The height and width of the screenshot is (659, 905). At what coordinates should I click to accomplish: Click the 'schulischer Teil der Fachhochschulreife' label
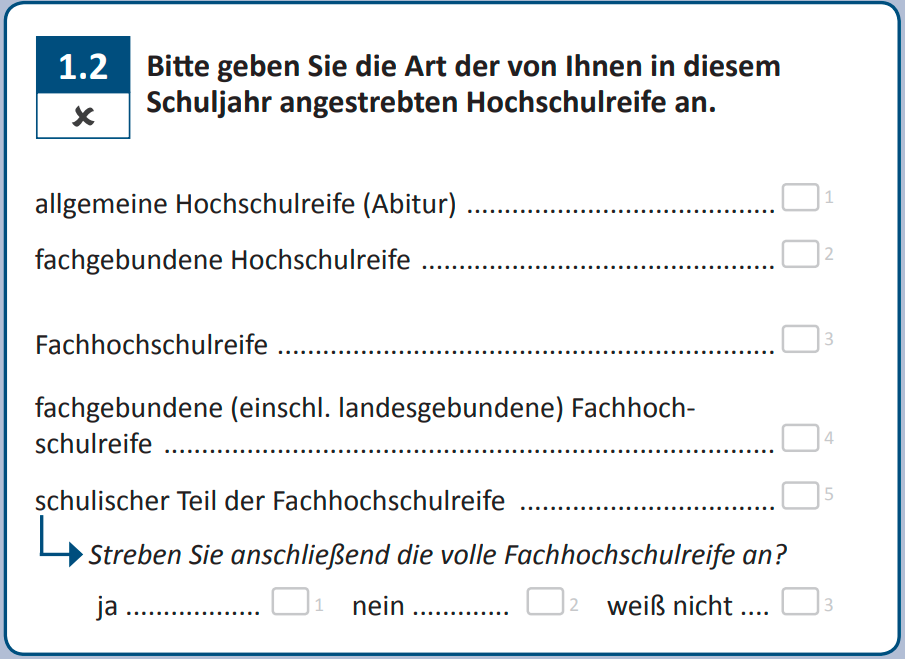pos(270,501)
